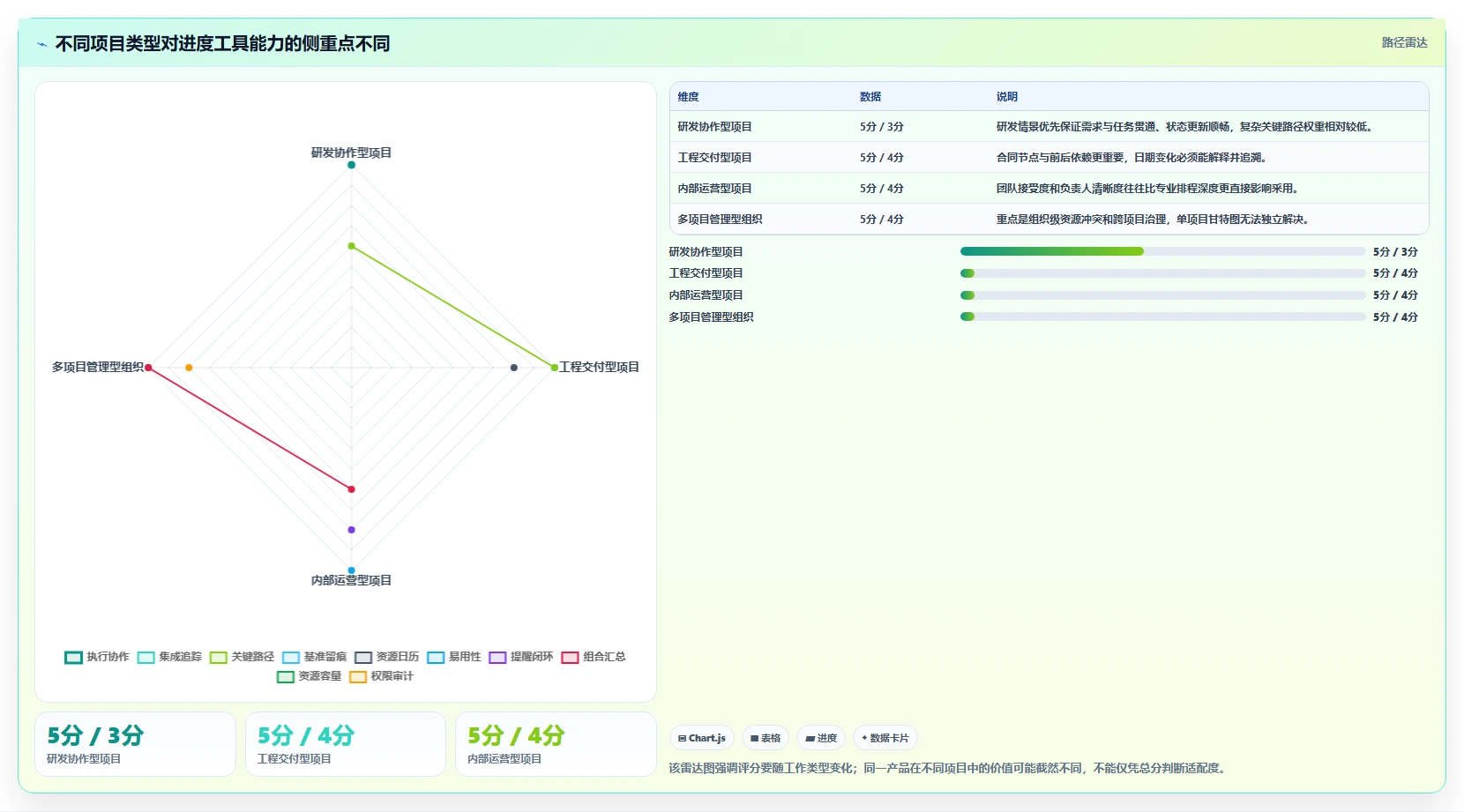Click the small icon before the page title
The height and width of the screenshot is (812, 1464).
(x=41, y=44)
